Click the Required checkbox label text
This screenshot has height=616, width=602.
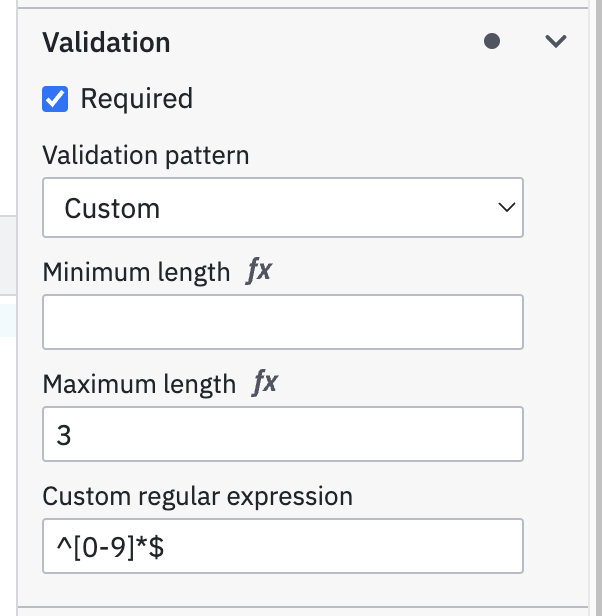click(x=136, y=99)
